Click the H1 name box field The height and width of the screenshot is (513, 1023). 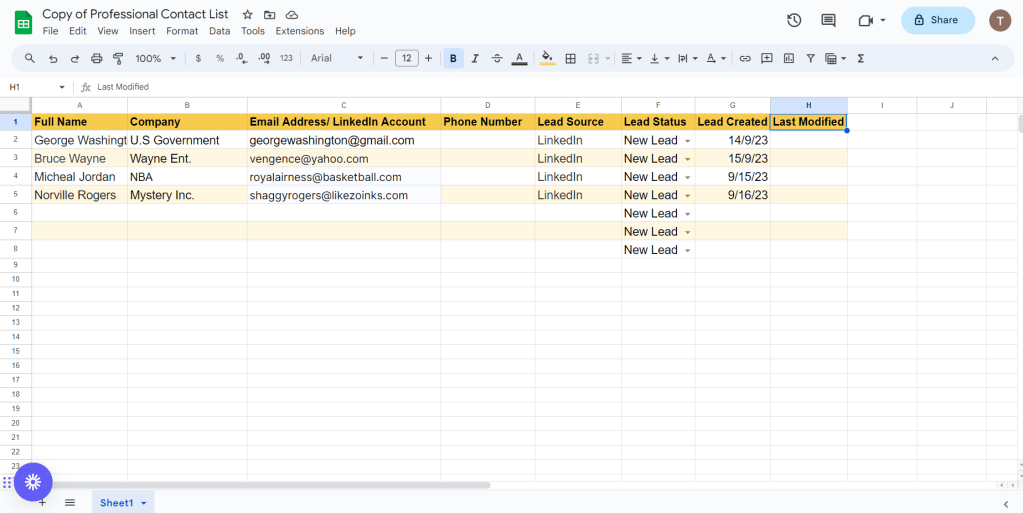pyautogui.click(x=30, y=87)
